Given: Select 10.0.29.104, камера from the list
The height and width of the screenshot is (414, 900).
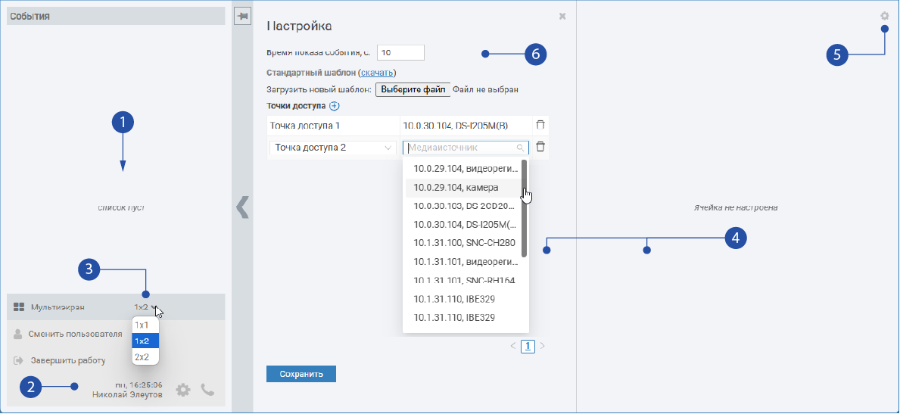Looking at the screenshot, I should pyautogui.click(x=463, y=188).
